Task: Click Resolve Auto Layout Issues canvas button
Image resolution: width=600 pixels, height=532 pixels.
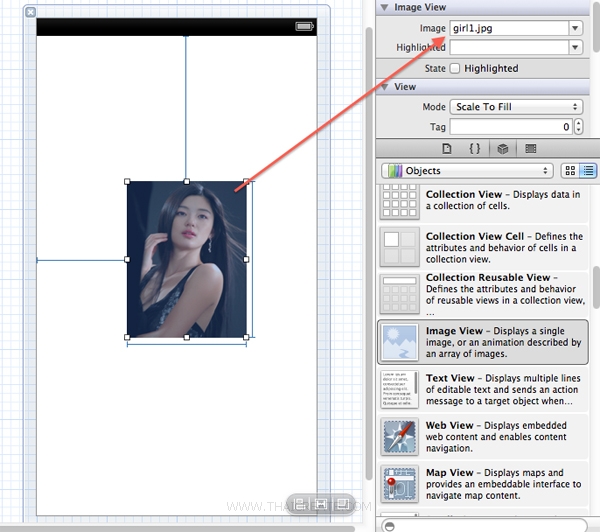Action: pyautogui.click(x=342, y=504)
